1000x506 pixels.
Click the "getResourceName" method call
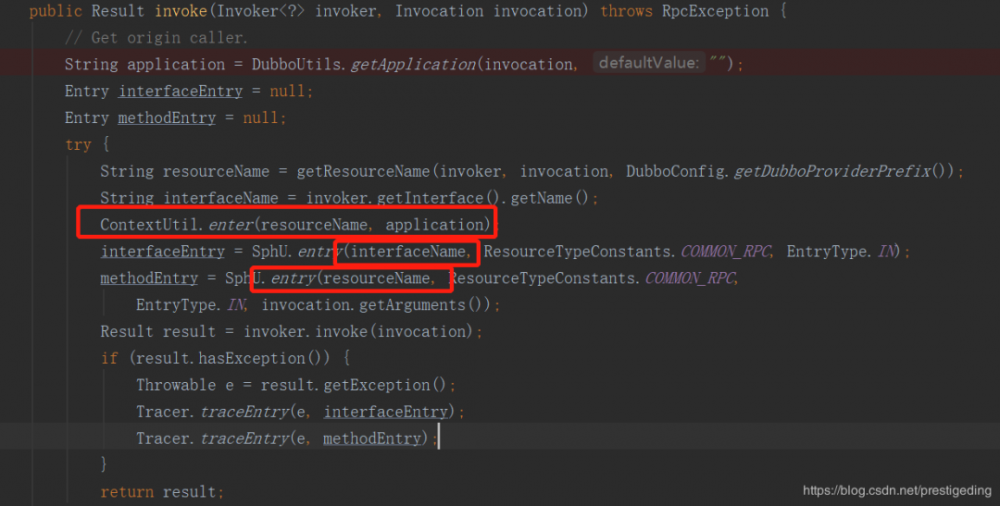[364, 172]
